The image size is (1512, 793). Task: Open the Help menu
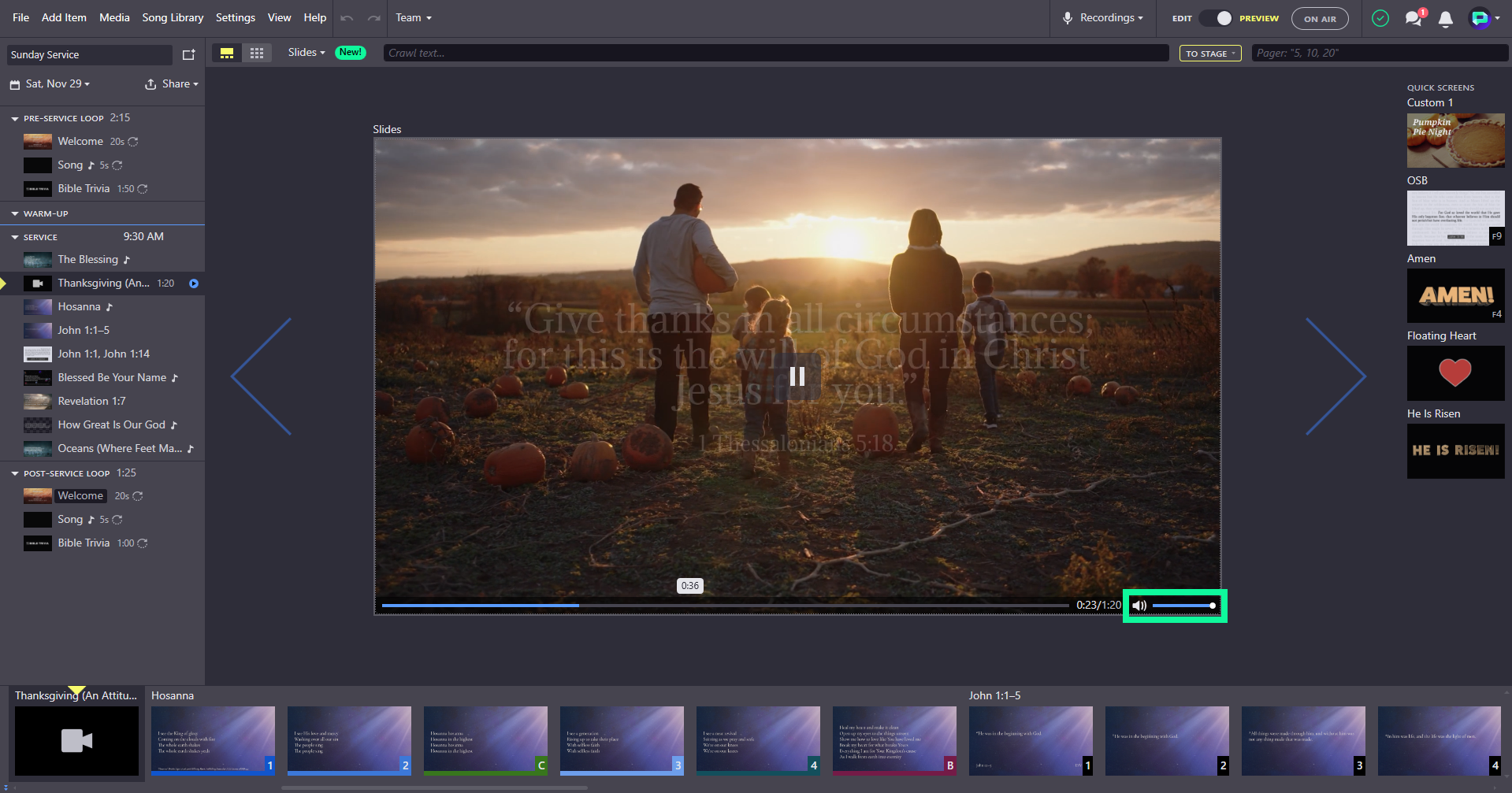coord(315,18)
